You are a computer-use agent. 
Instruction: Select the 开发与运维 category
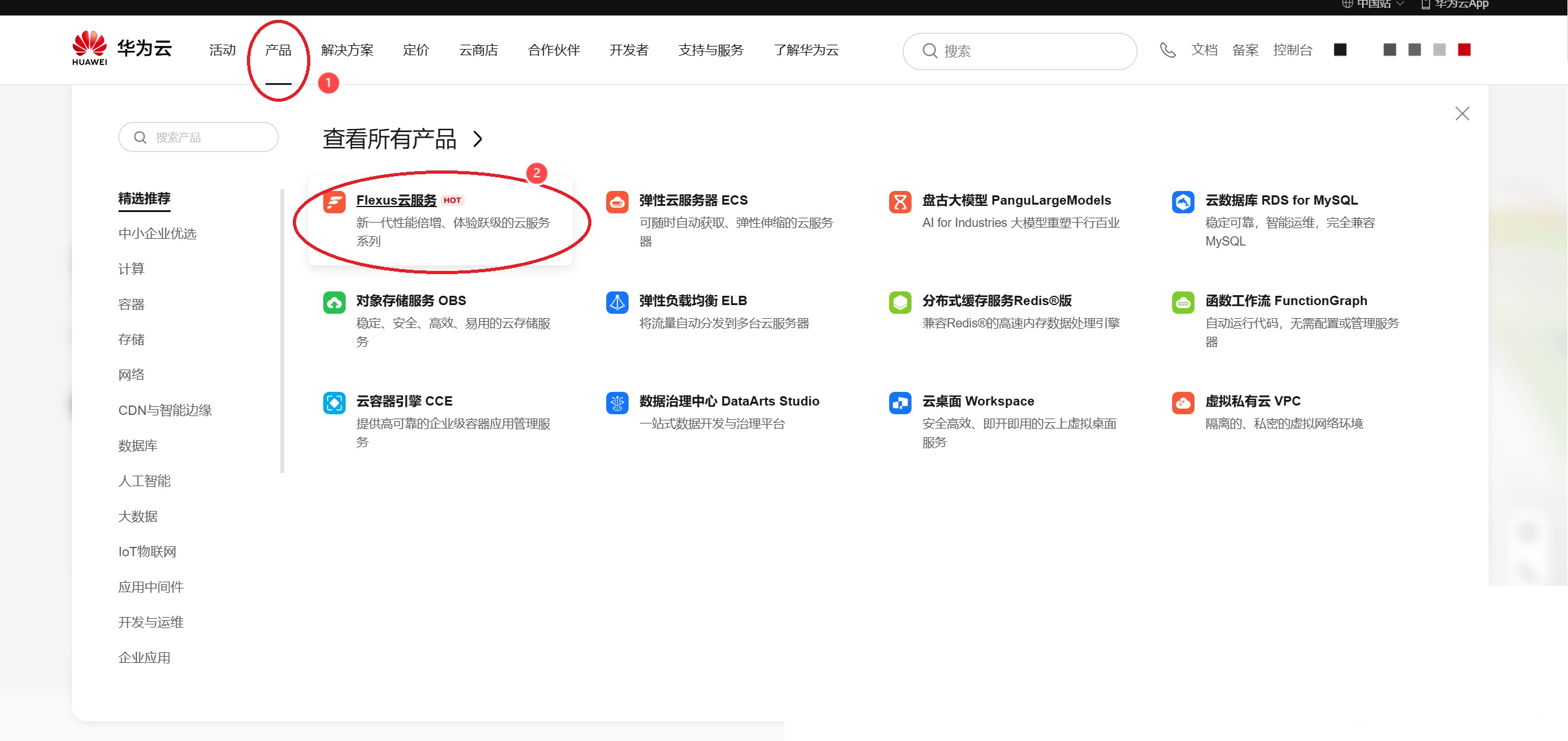tap(151, 623)
